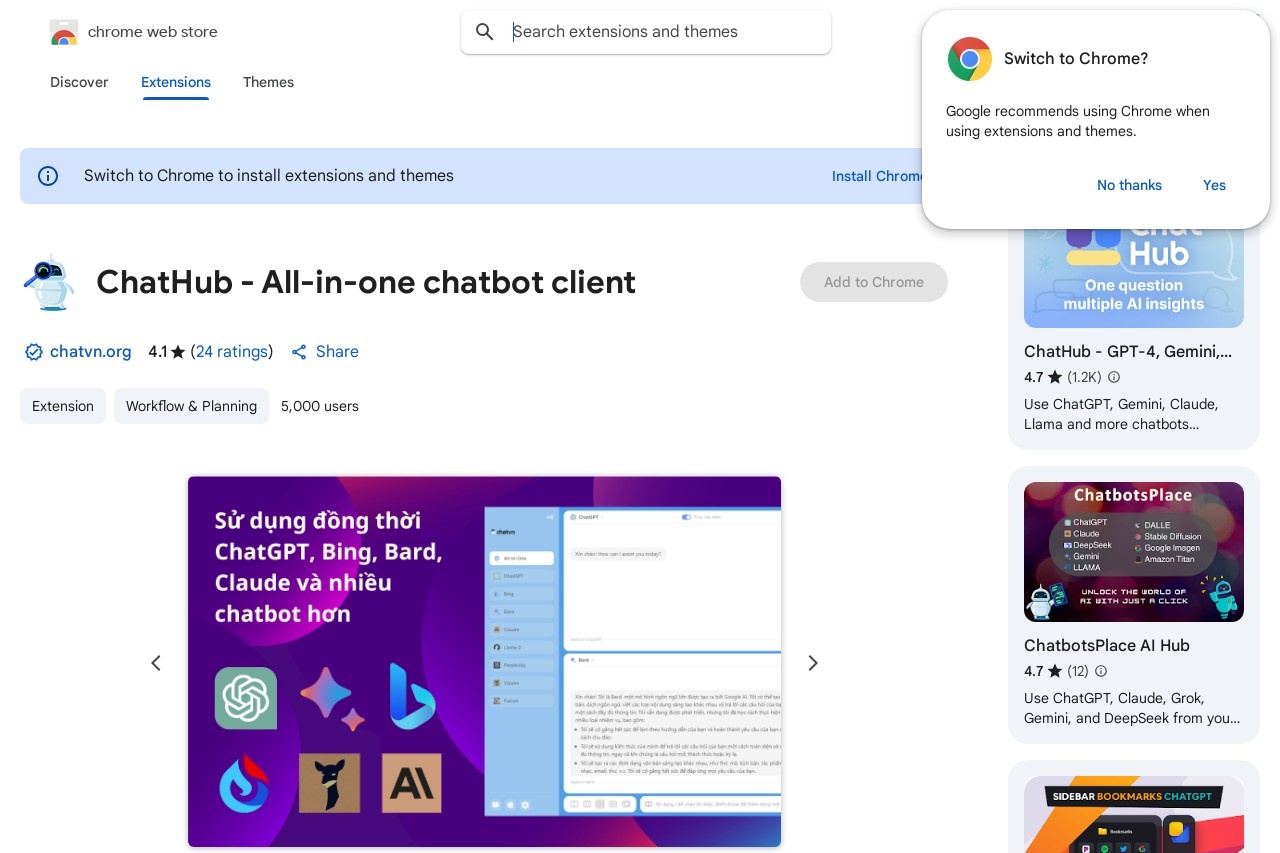Focus the Search extensions and themes field
This screenshot has height=853, width=1280.
[645, 32]
